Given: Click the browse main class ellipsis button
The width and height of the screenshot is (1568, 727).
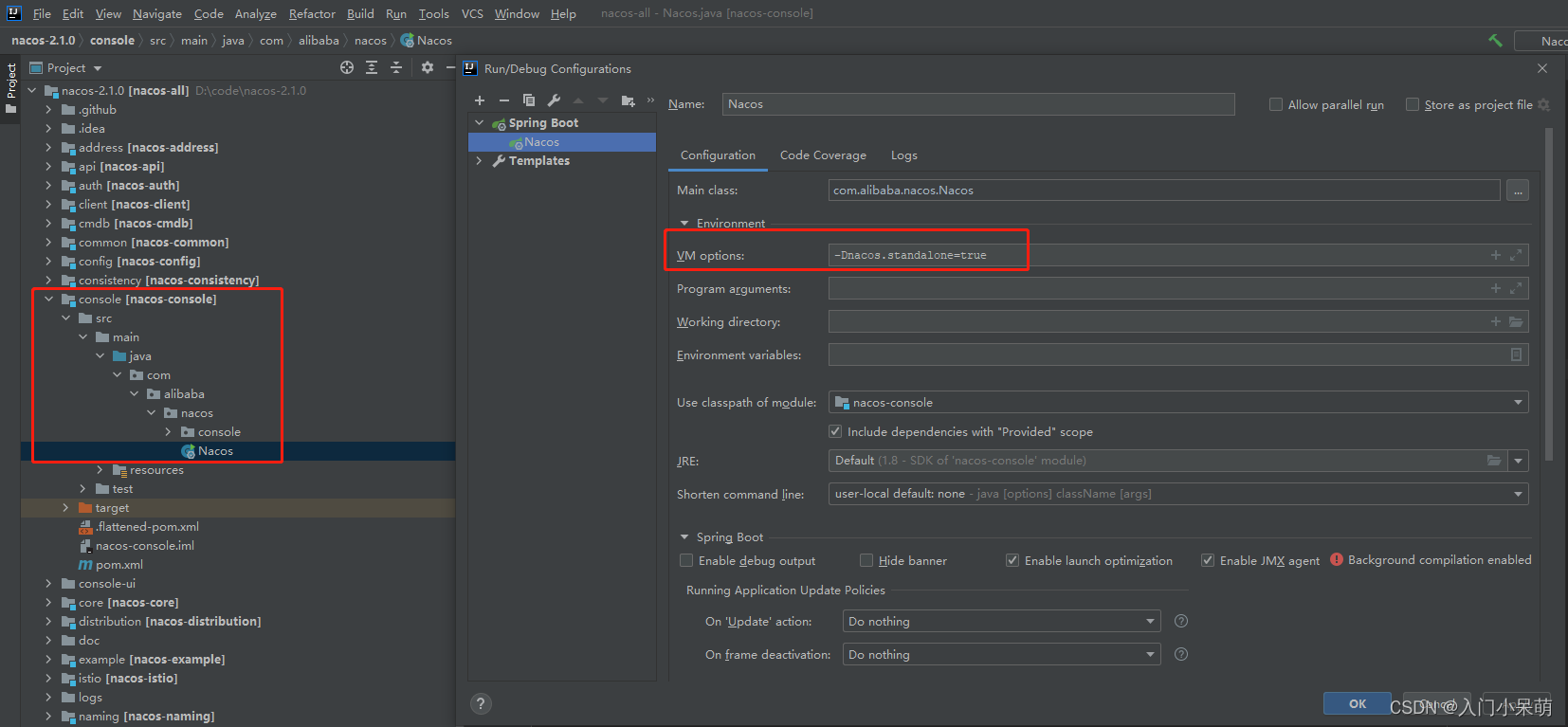Looking at the screenshot, I should (1518, 191).
